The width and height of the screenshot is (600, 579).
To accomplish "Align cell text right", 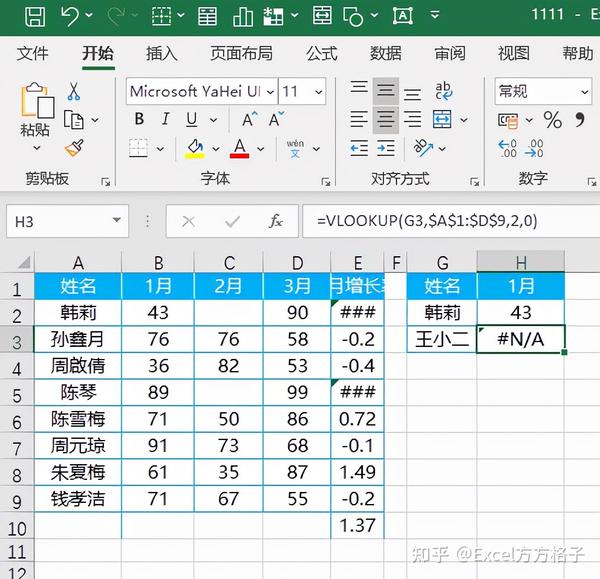I will (412, 119).
